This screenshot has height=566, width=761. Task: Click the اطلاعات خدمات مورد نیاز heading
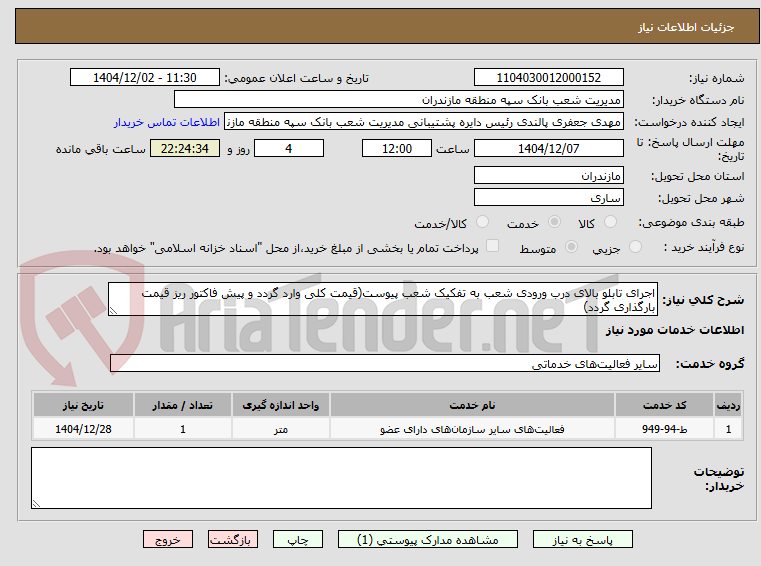click(x=675, y=330)
